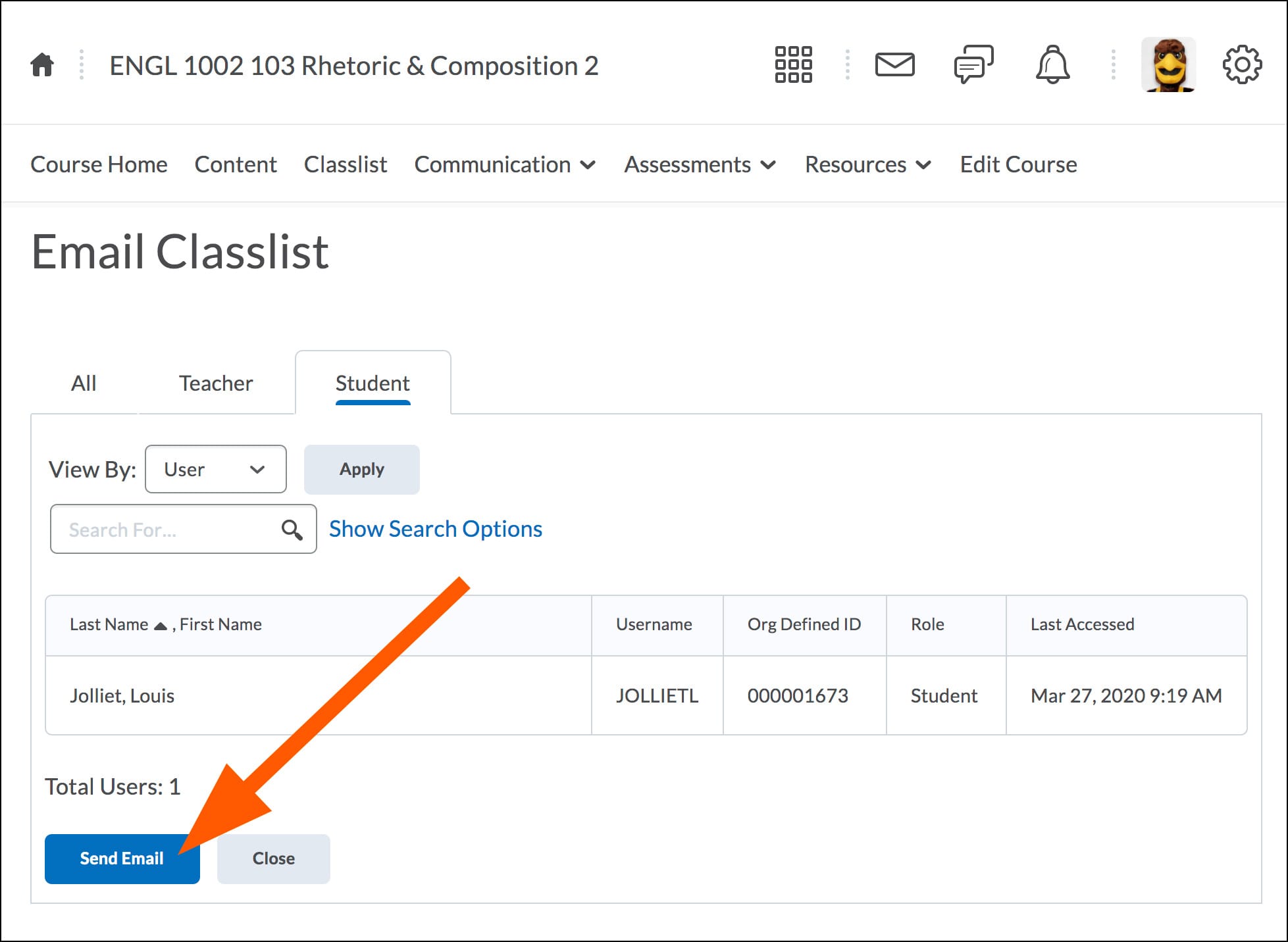The image size is (1288, 942).
Task: Switch to the All tab
Action: click(84, 383)
